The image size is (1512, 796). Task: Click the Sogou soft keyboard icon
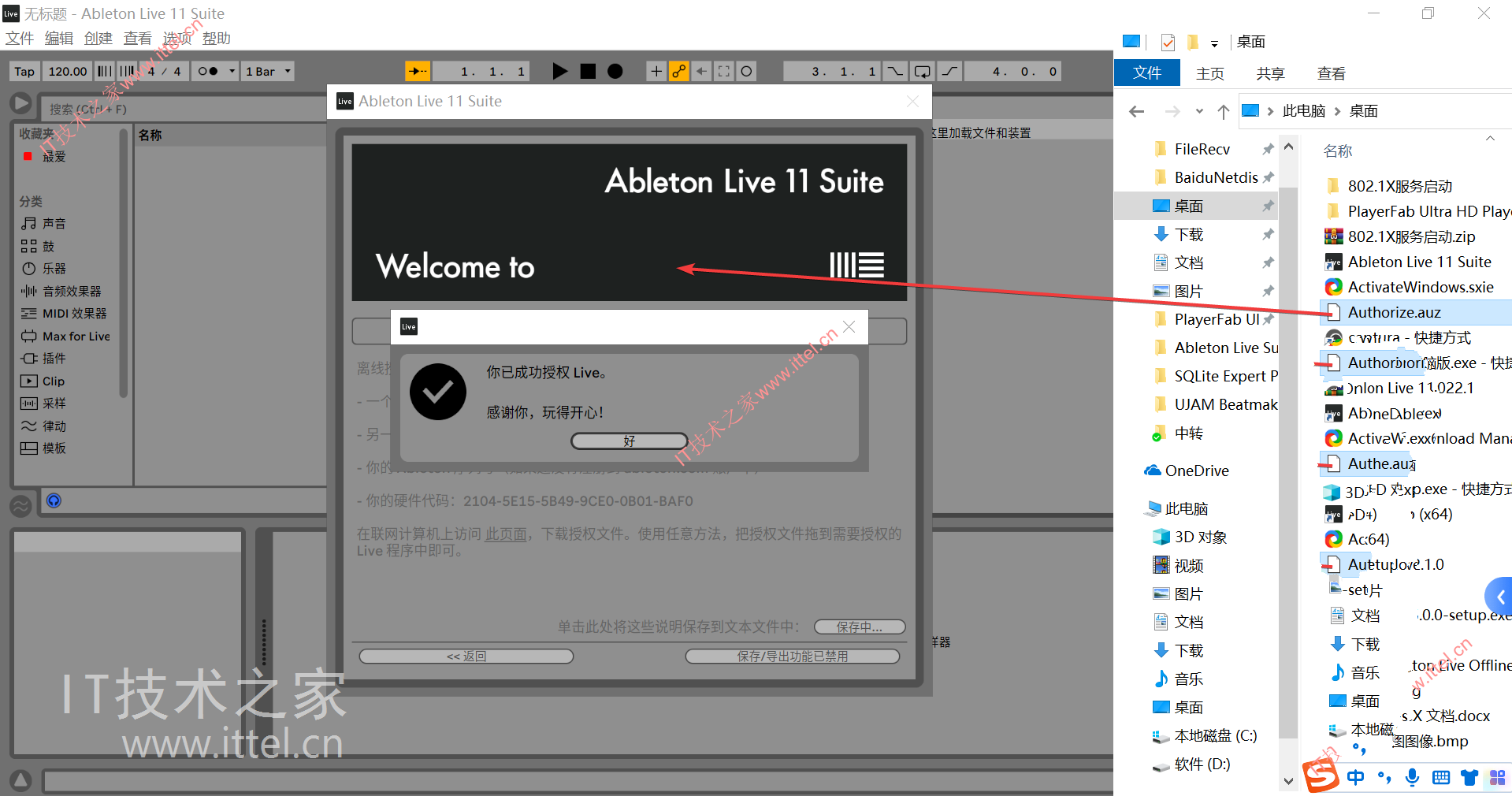click(x=1441, y=777)
